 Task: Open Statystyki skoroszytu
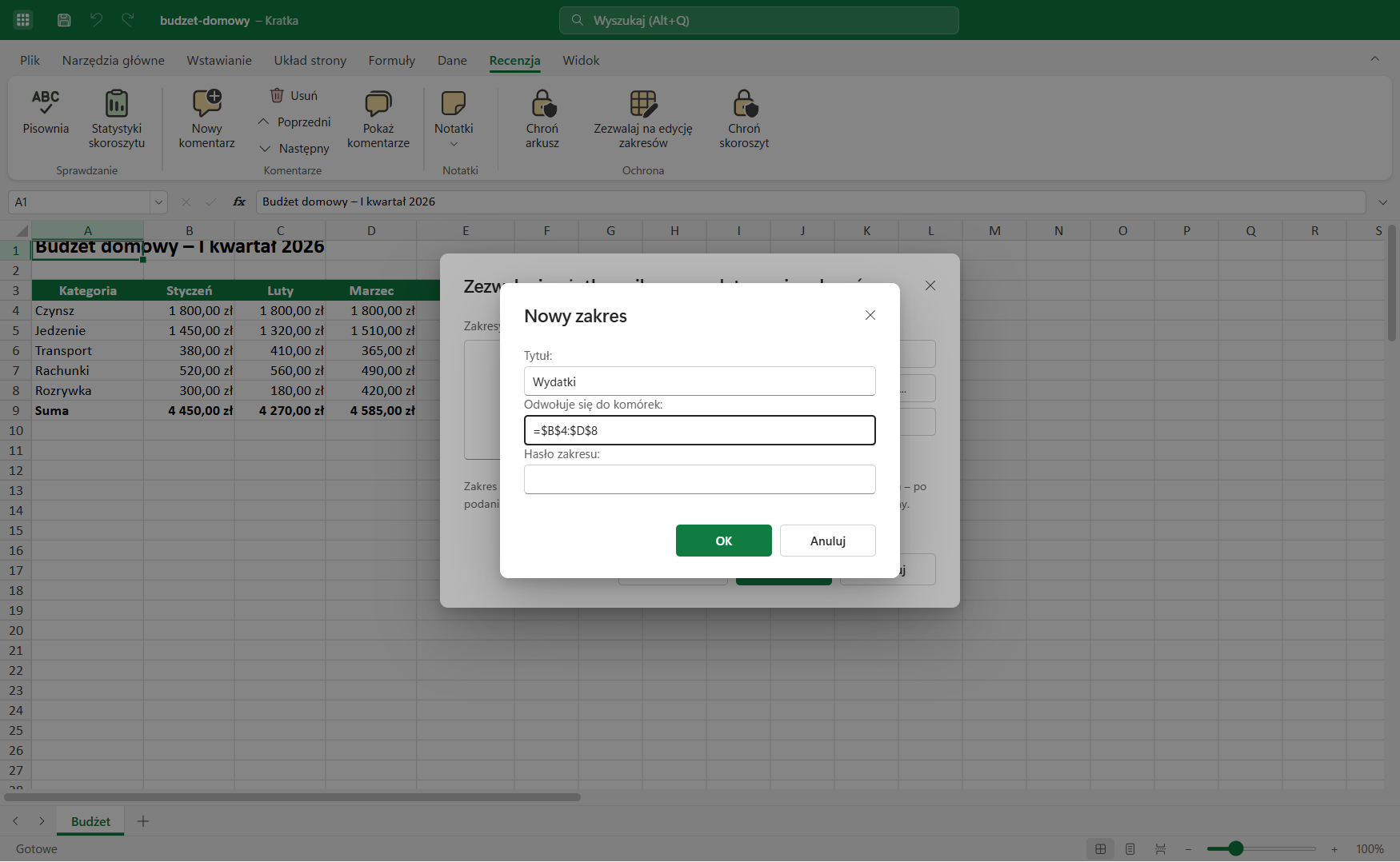pyautogui.click(x=117, y=119)
